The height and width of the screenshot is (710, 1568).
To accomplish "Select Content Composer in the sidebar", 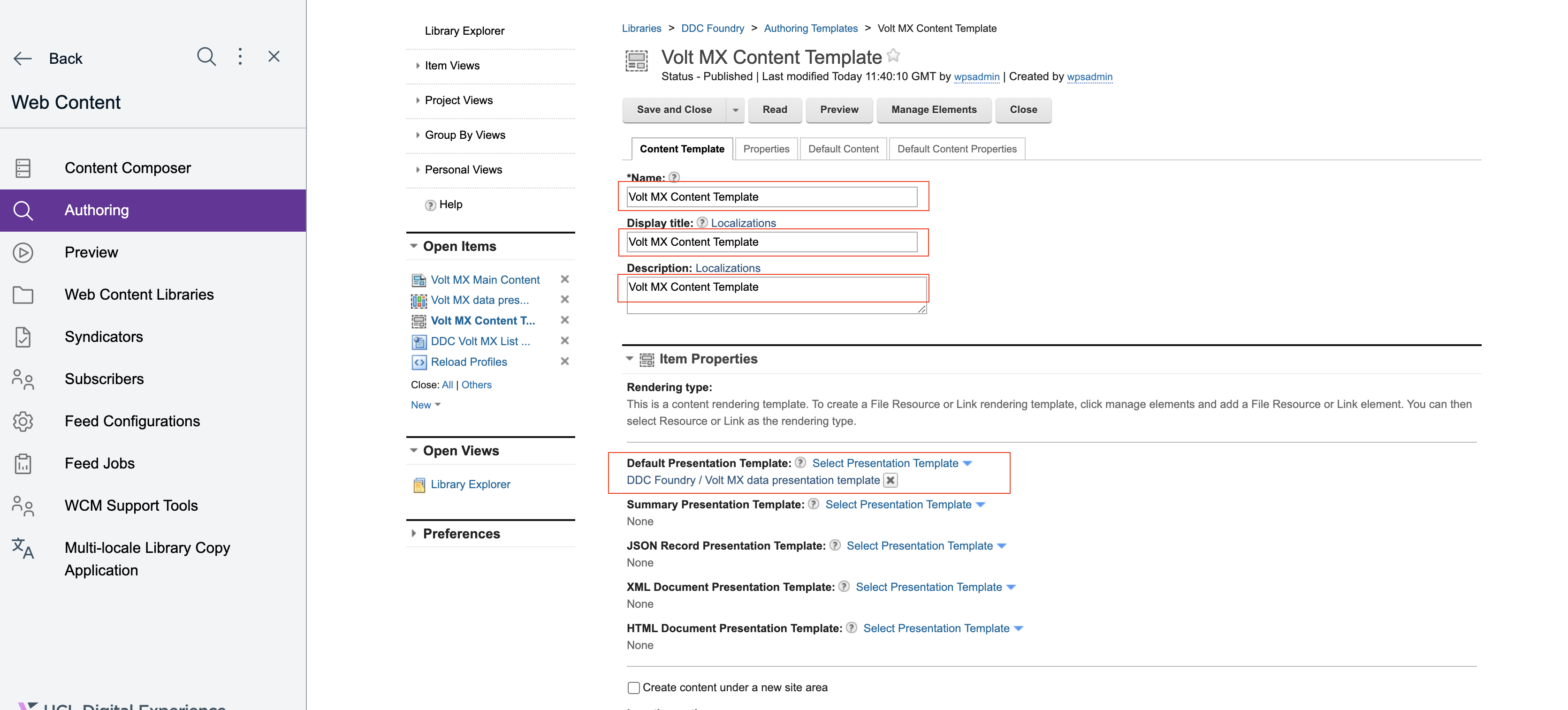I will click(127, 168).
